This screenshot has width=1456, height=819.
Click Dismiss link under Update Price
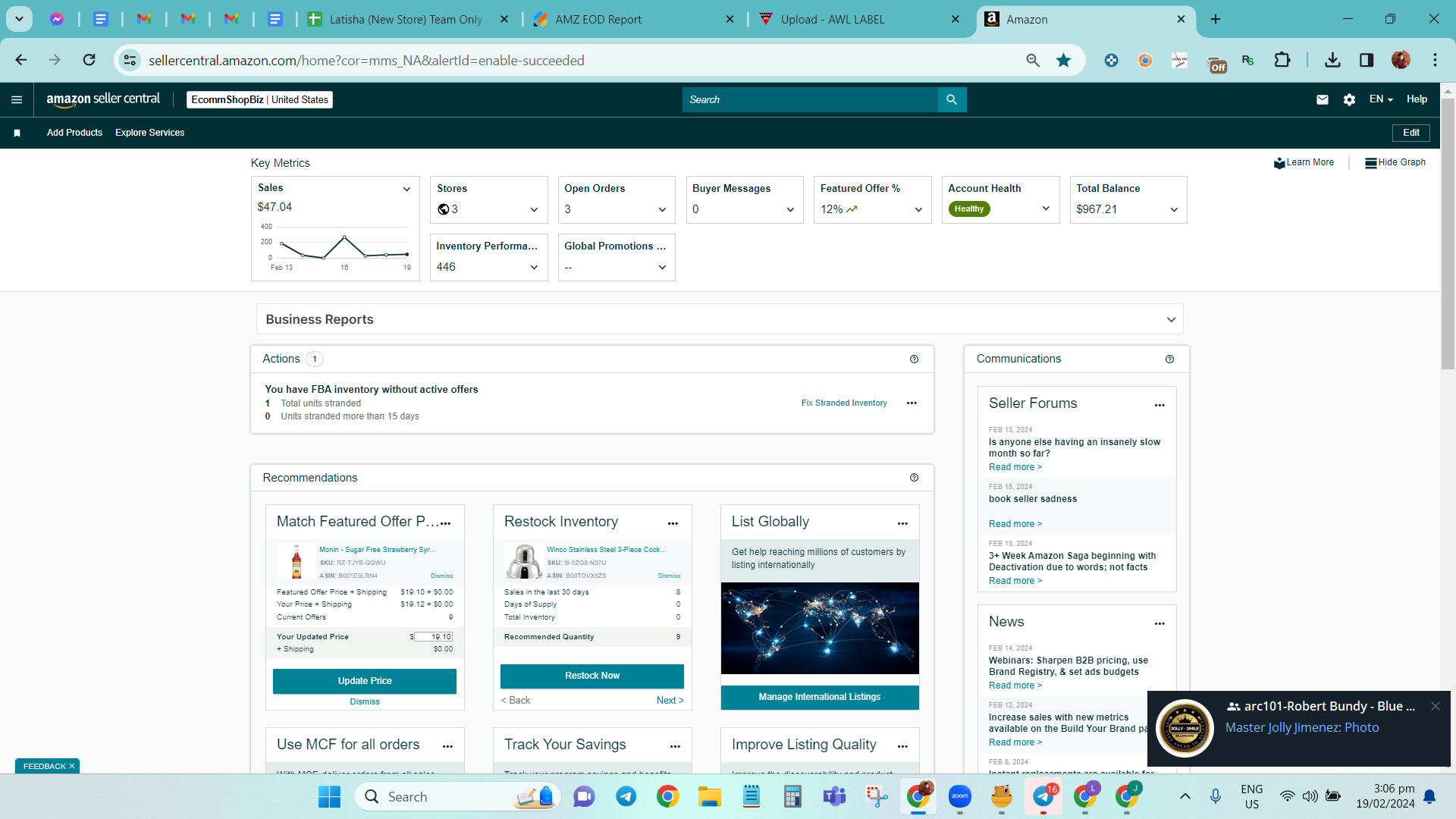(x=365, y=702)
